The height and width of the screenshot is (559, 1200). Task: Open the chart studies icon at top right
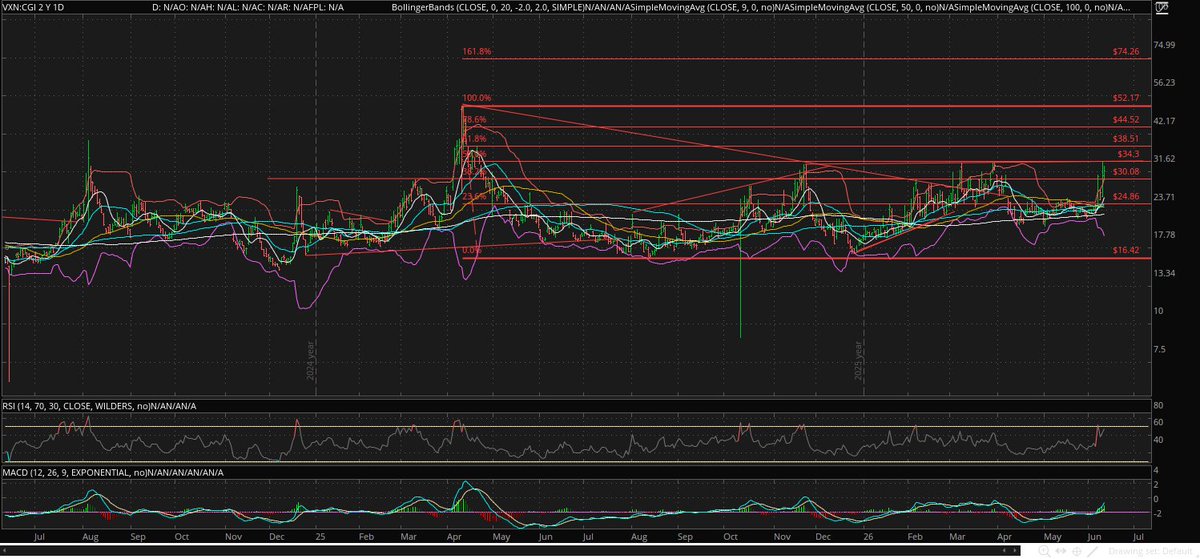[x=1162, y=8]
